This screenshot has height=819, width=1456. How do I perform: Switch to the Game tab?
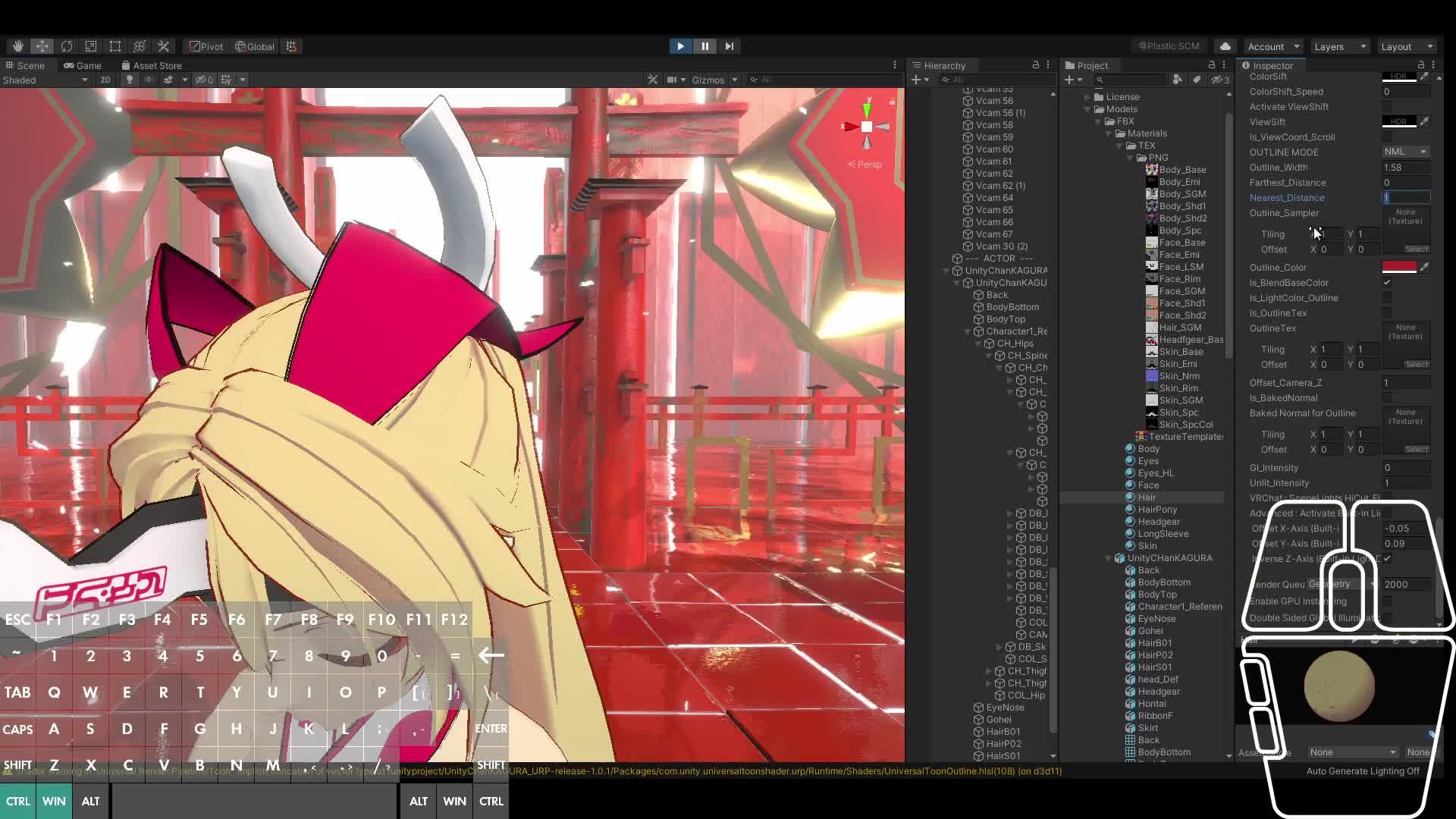point(83,66)
